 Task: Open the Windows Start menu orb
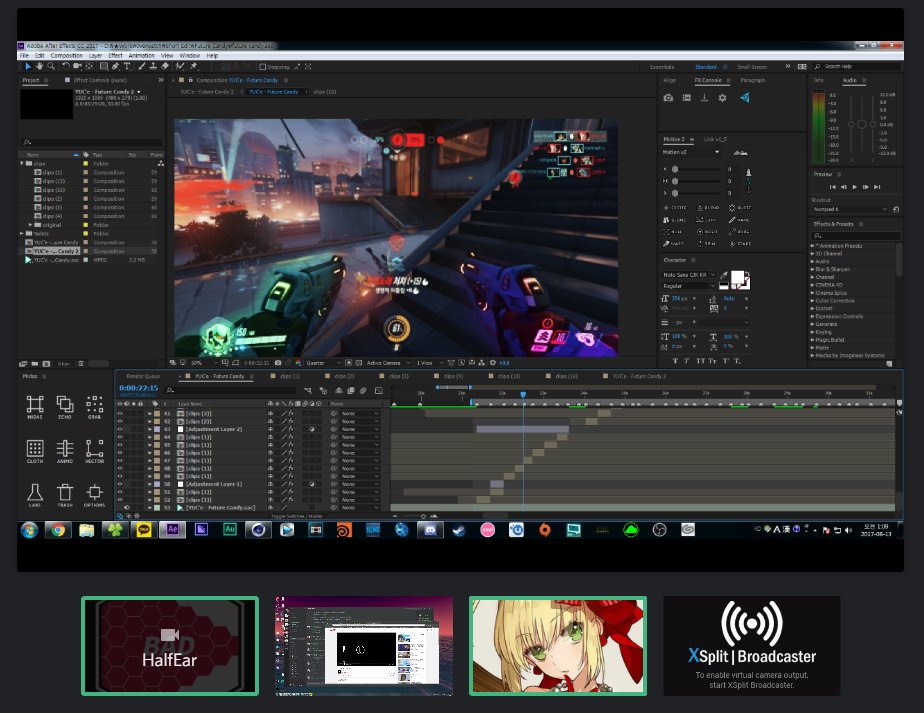coord(29,530)
